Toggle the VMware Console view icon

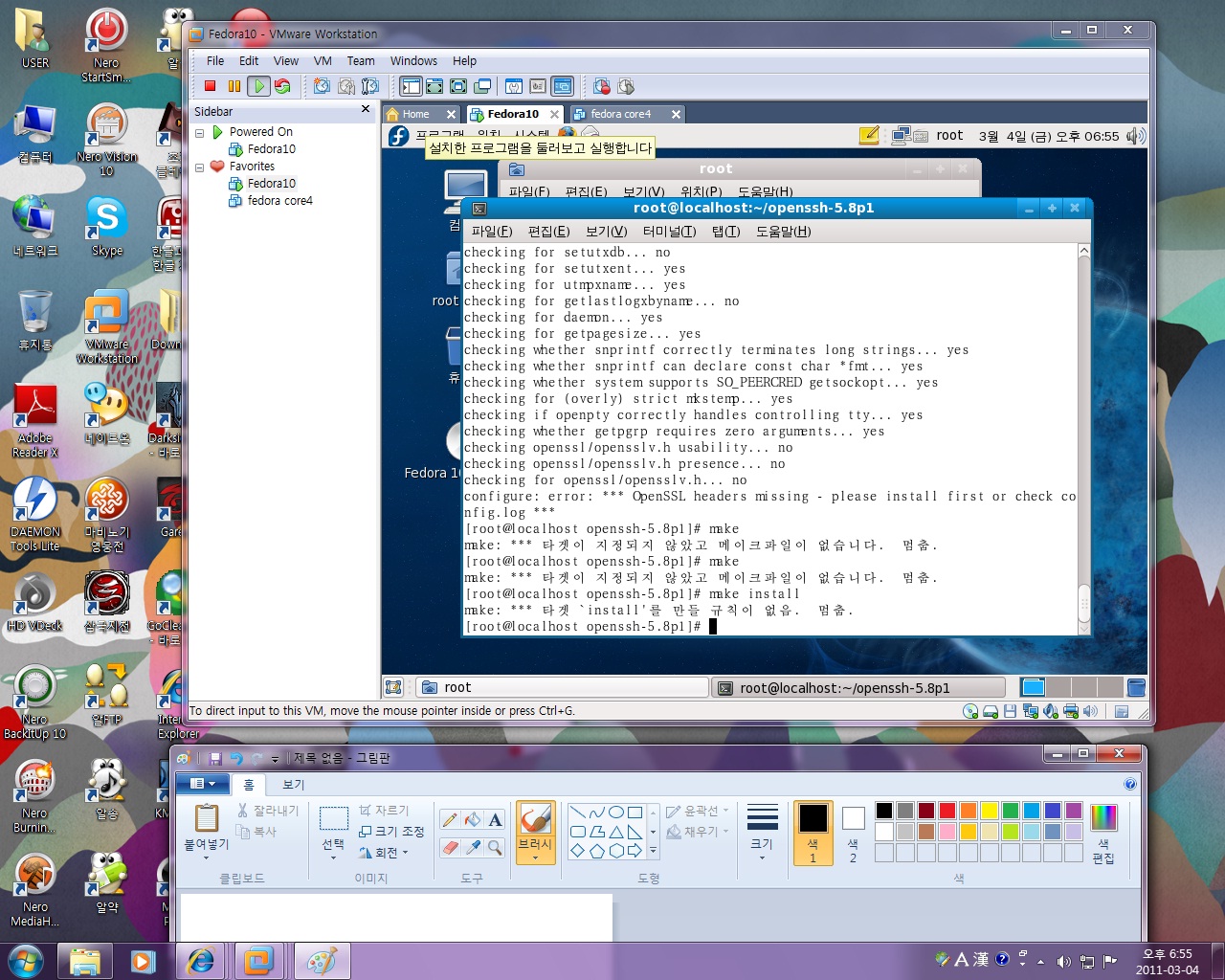(x=563, y=86)
